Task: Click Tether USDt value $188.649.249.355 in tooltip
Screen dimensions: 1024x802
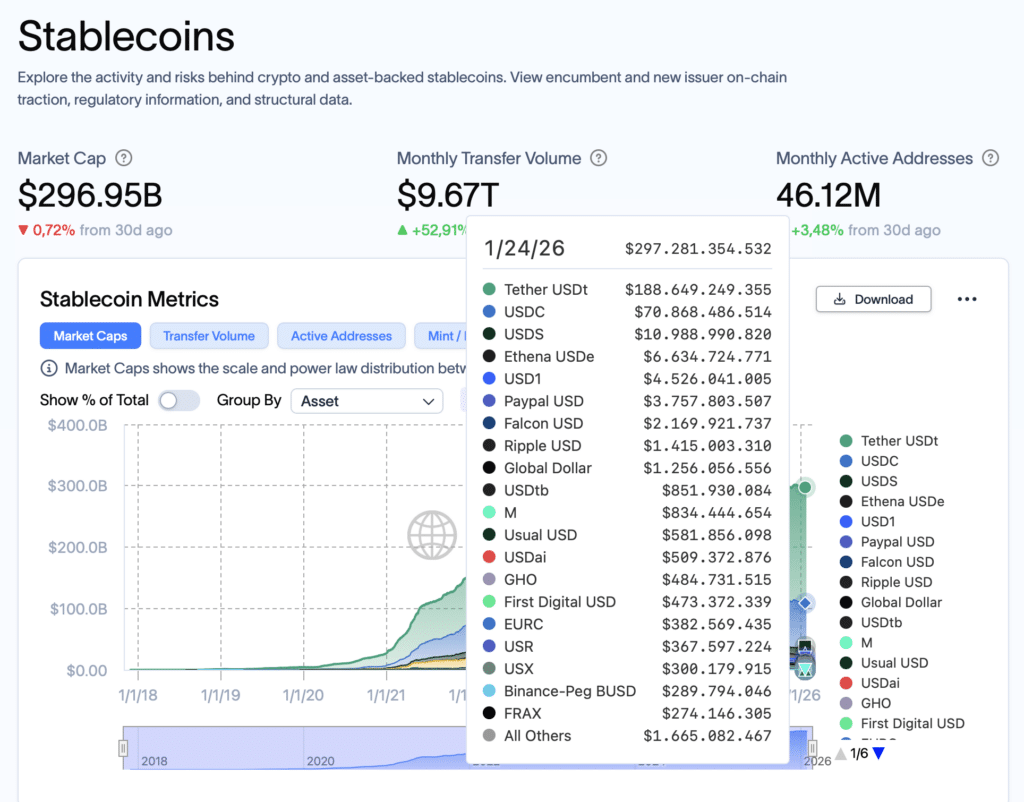Action: [698, 289]
